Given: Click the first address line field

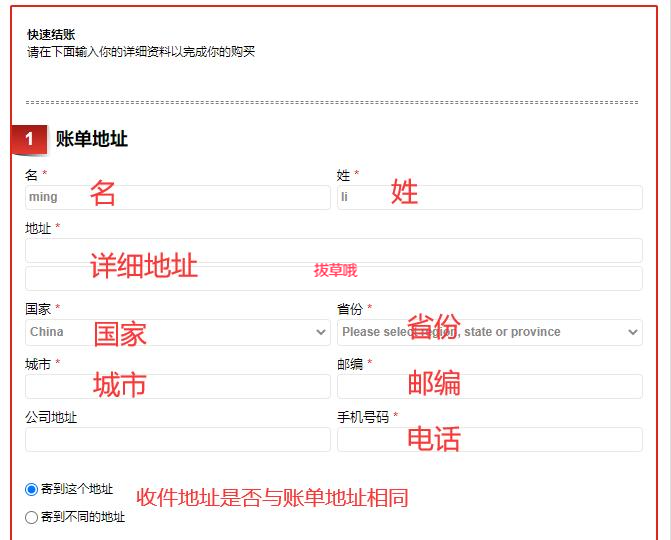Looking at the screenshot, I should 334,251.
